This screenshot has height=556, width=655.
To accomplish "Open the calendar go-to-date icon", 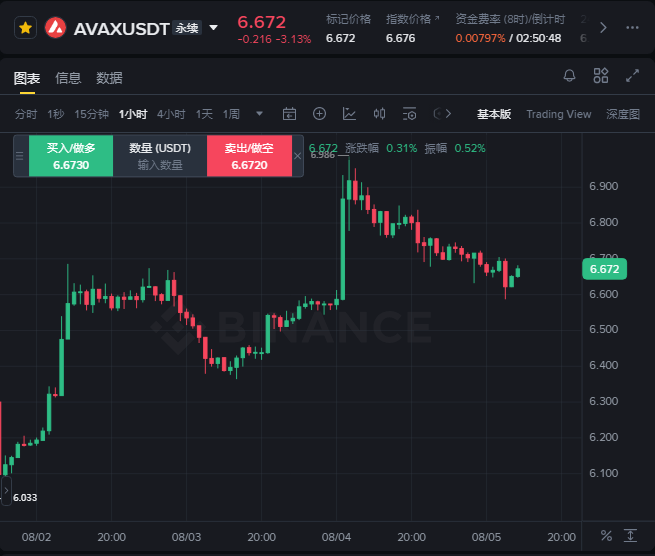I will click(x=289, y=114).
